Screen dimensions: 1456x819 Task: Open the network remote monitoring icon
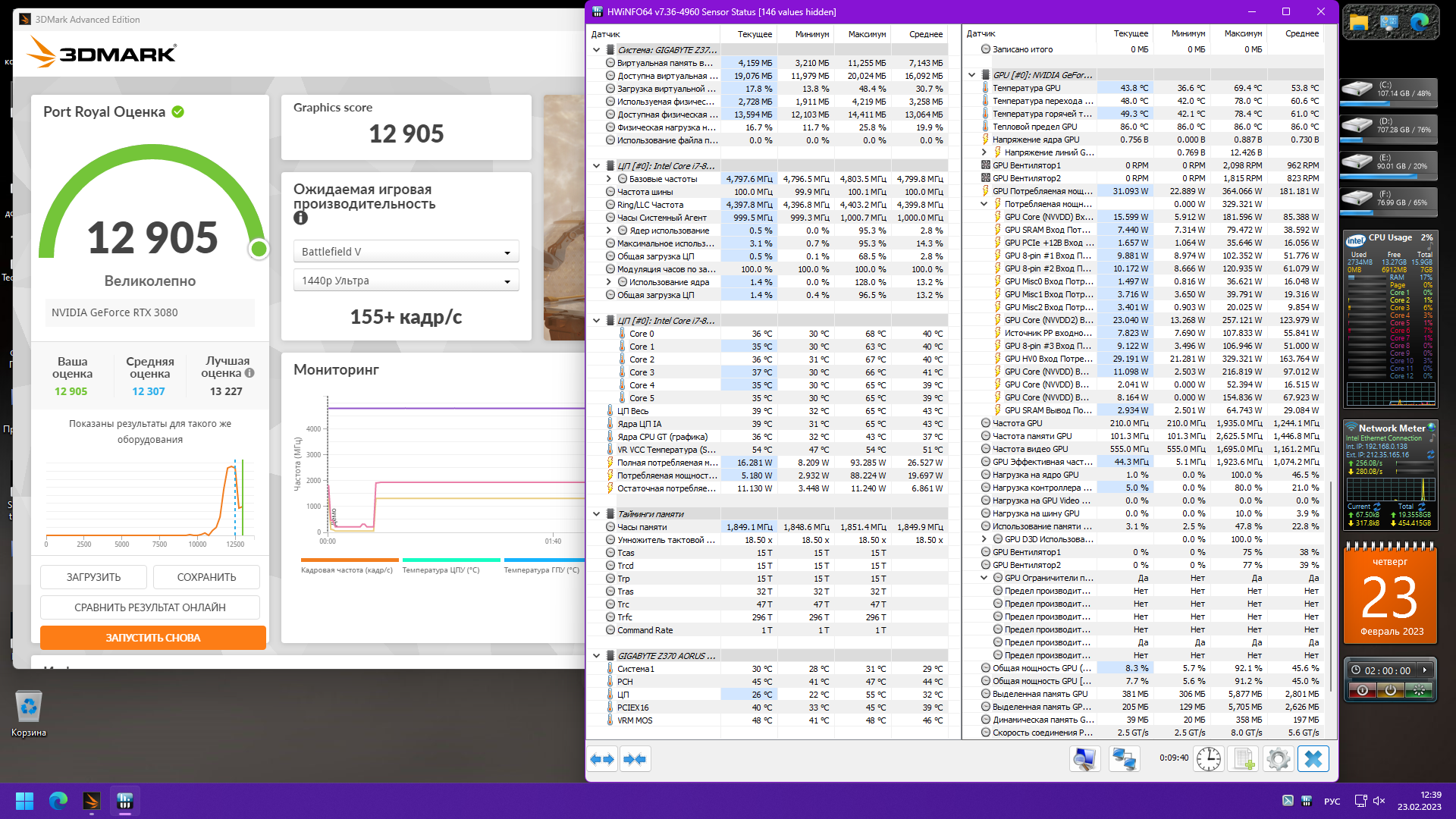(x=1124, y=759)
